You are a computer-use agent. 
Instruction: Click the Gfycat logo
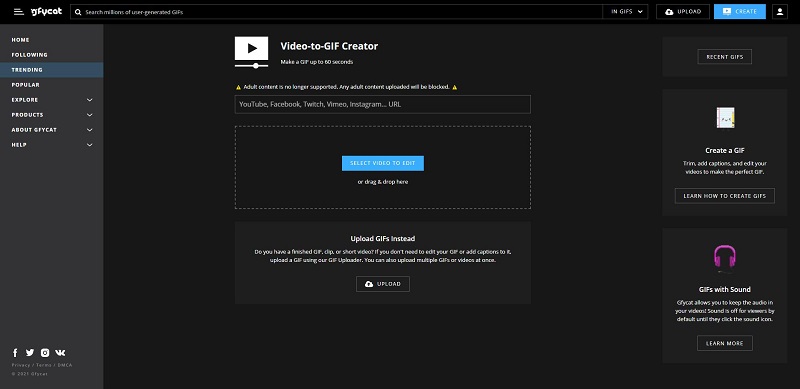click(x=46, y=11)
